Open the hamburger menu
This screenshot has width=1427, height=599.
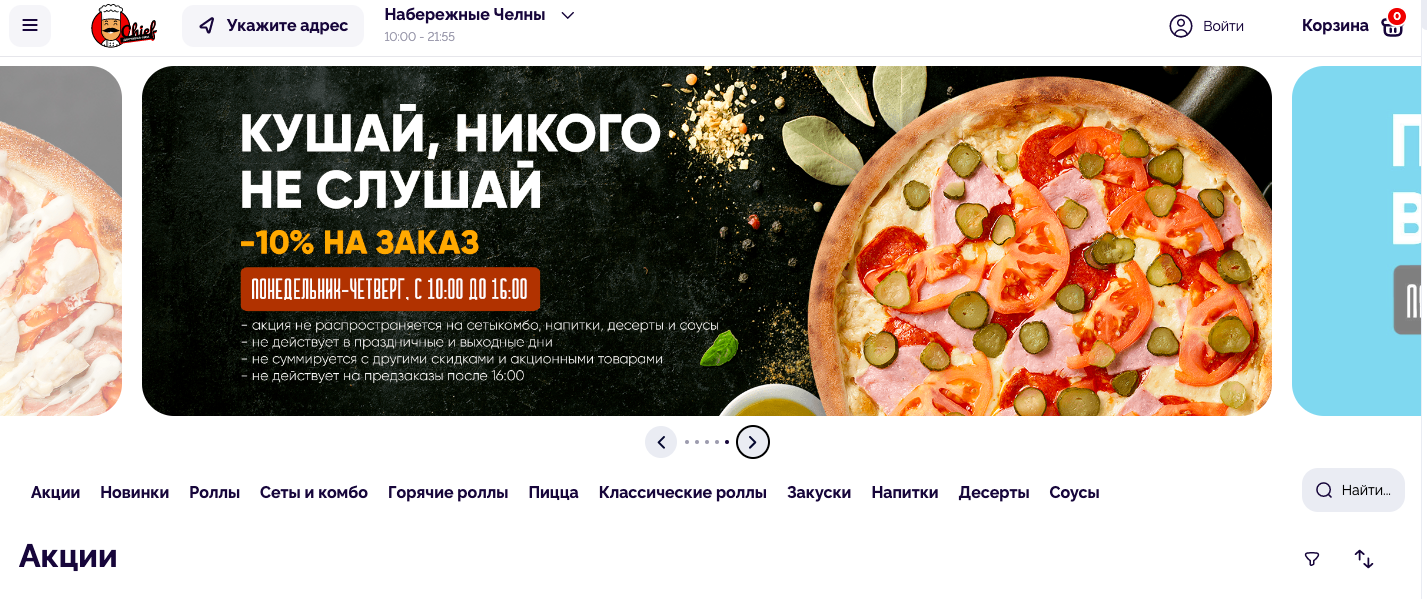click(x=30, y=25)
